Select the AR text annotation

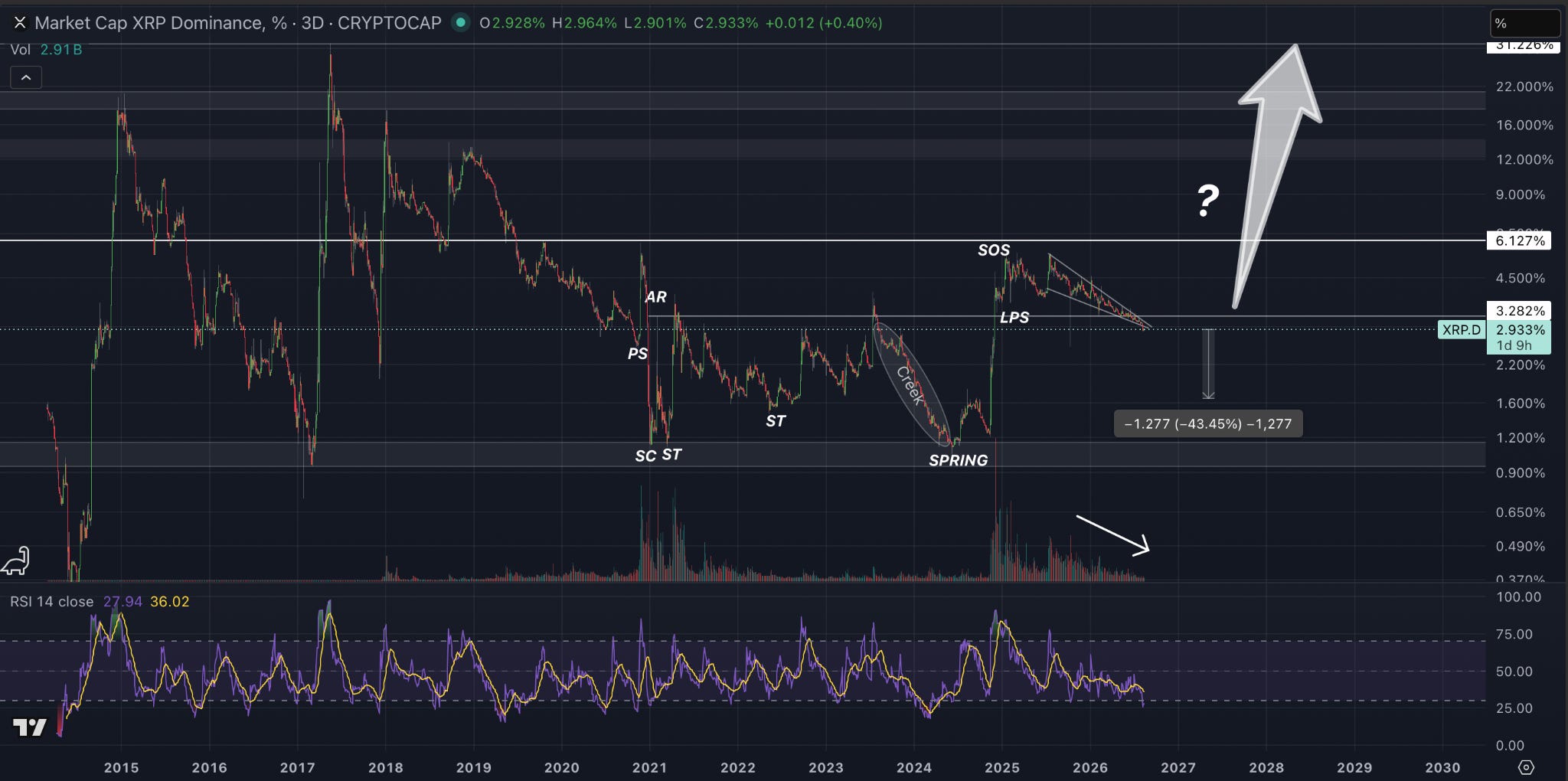click(656, 297)
